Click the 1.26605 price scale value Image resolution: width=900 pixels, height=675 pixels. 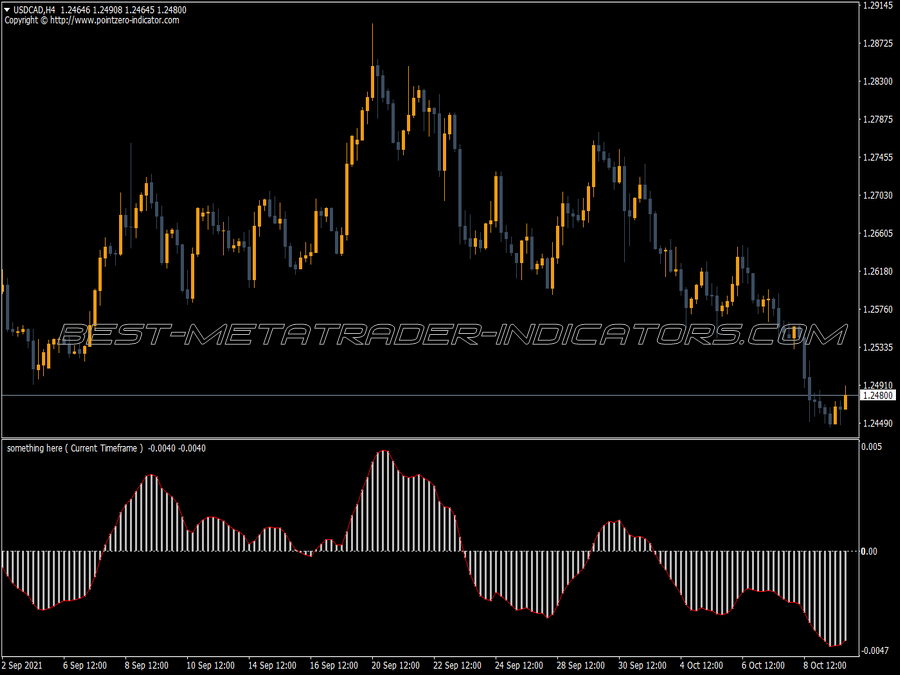[878, 233]
